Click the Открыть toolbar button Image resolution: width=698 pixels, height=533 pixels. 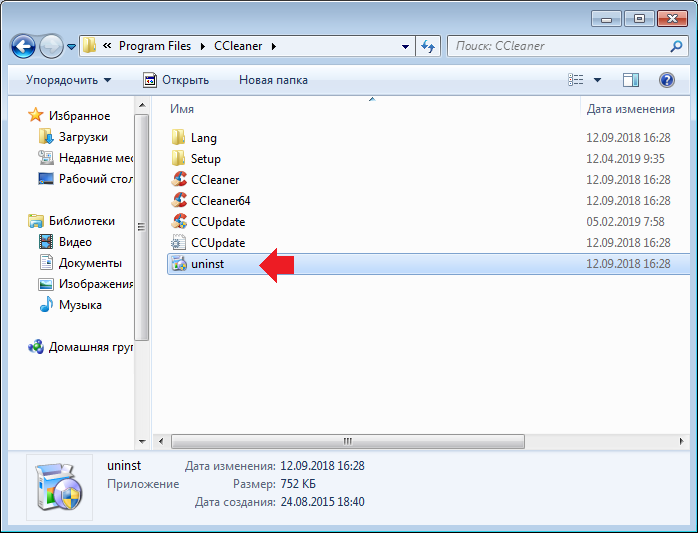(176, 80)
